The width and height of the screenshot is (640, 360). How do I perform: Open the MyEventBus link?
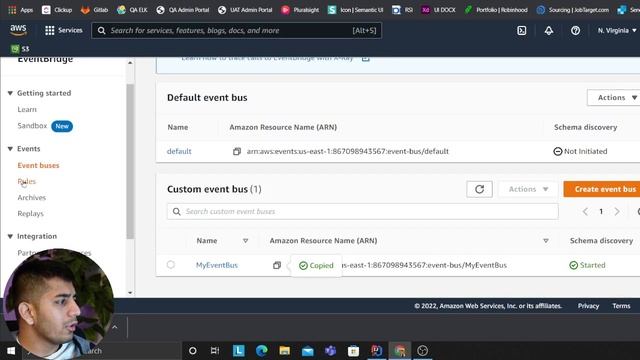217,265
